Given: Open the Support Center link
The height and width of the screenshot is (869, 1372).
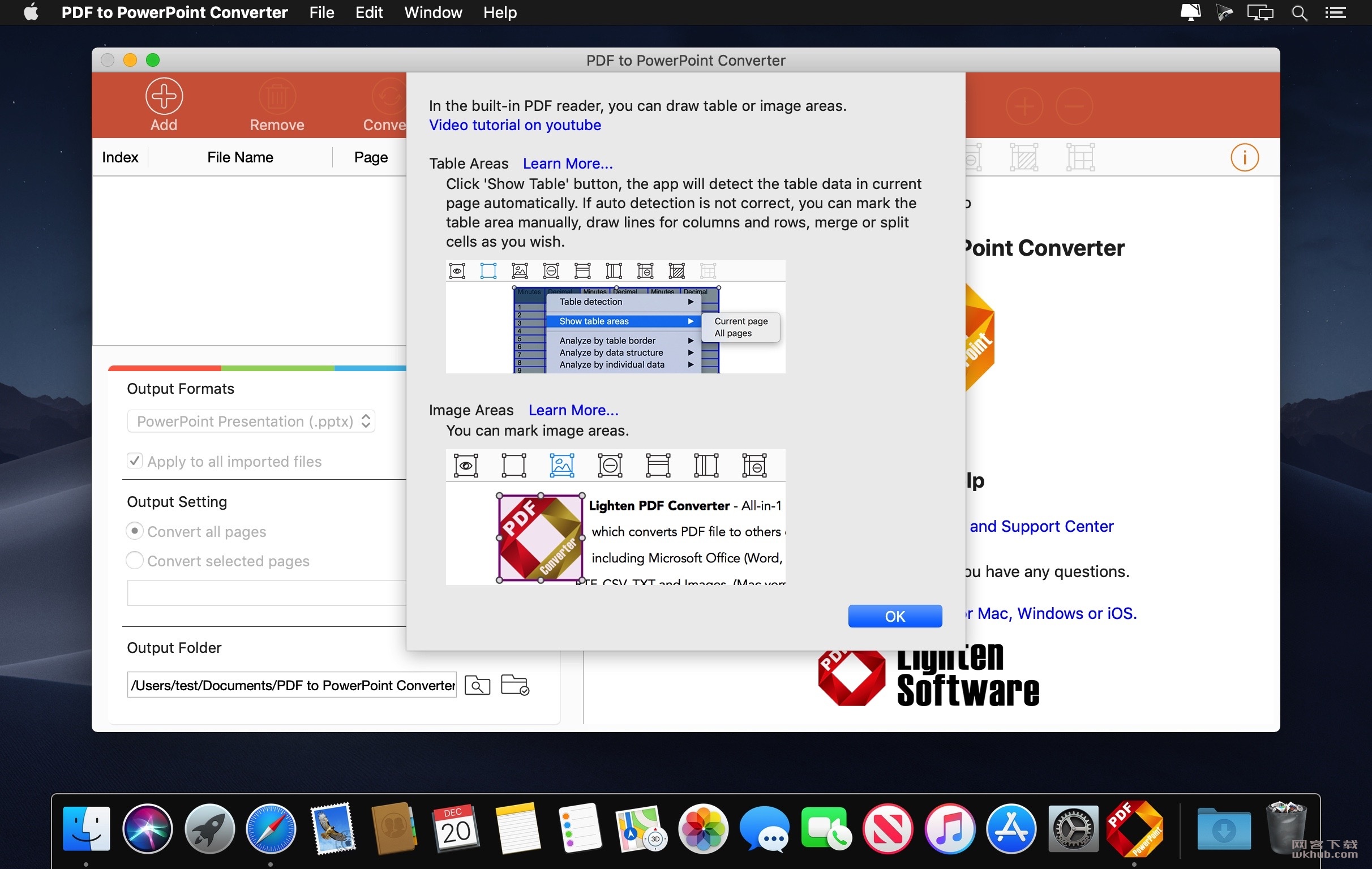Looking at the screenshot, I should coord(1041,526).
